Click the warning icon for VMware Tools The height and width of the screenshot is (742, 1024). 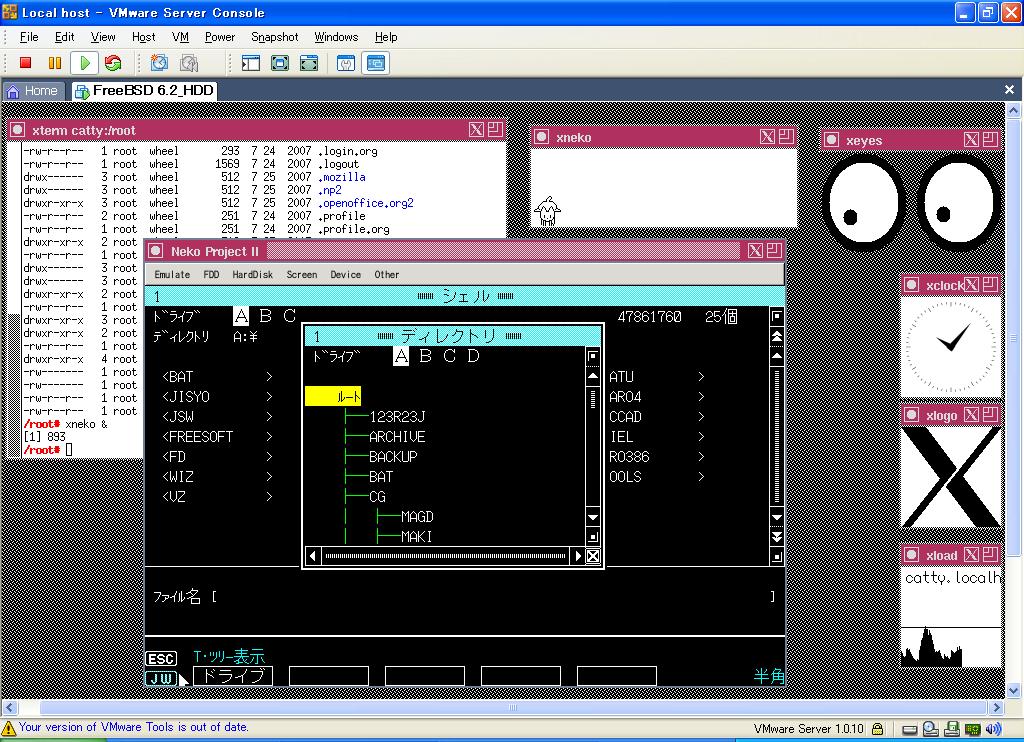[8, 728]
